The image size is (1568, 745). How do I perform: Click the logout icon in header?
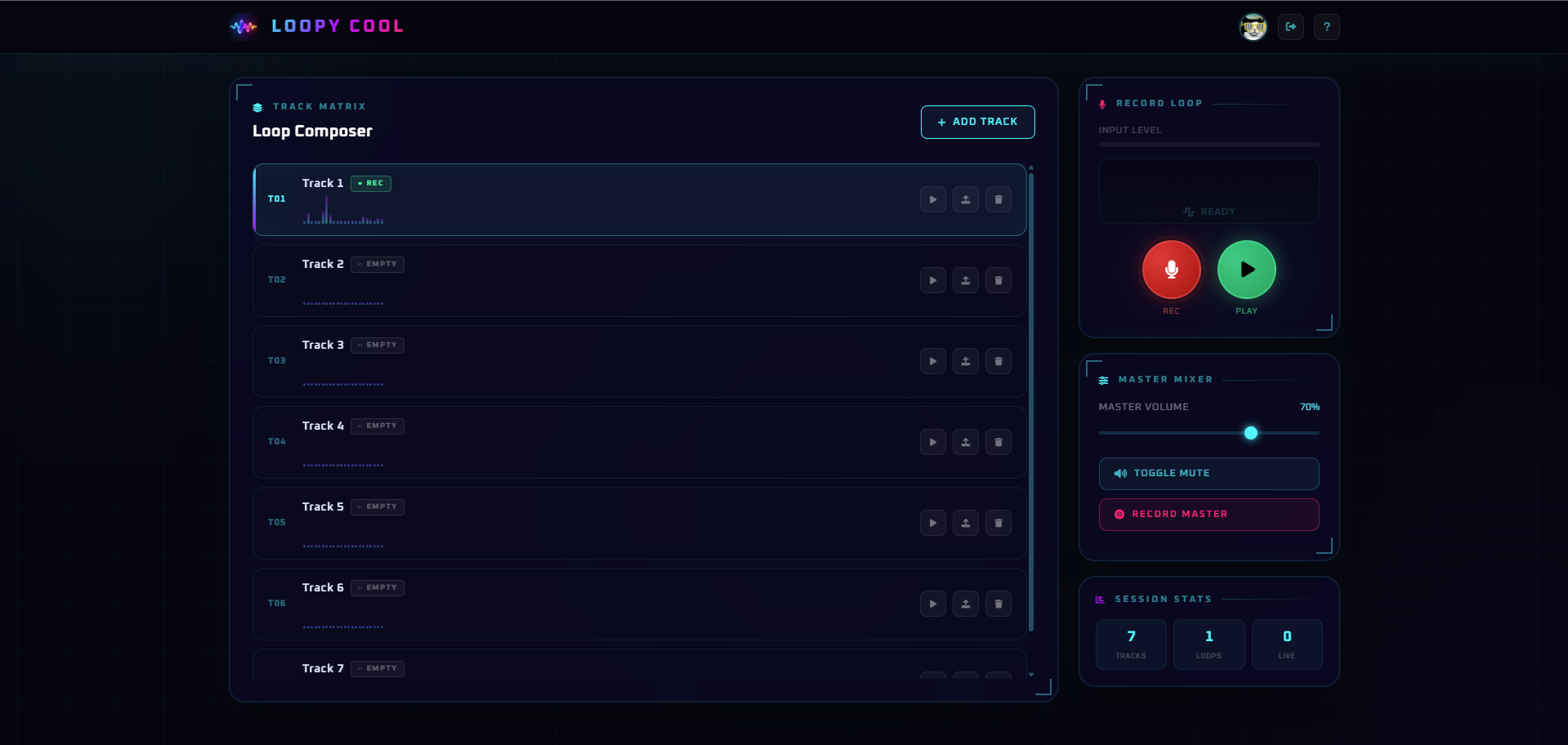click(1290, 27)
